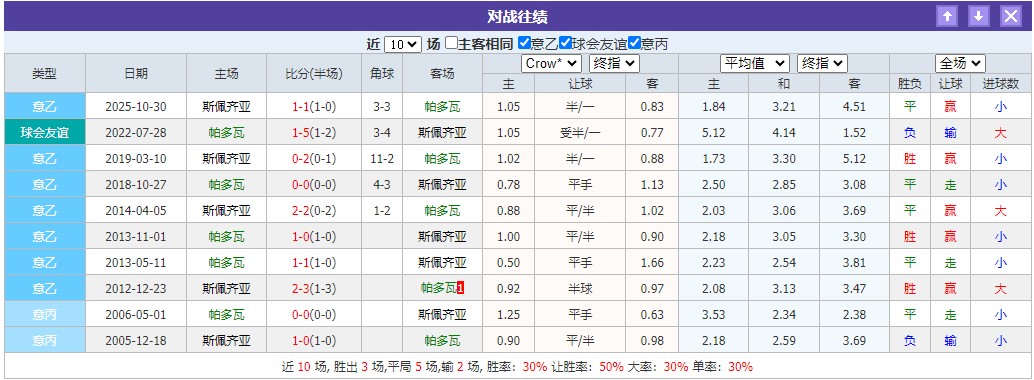
Task: Open 斯佩齐亚 home team link on 2025-10-30
Action: pos(226,107)
